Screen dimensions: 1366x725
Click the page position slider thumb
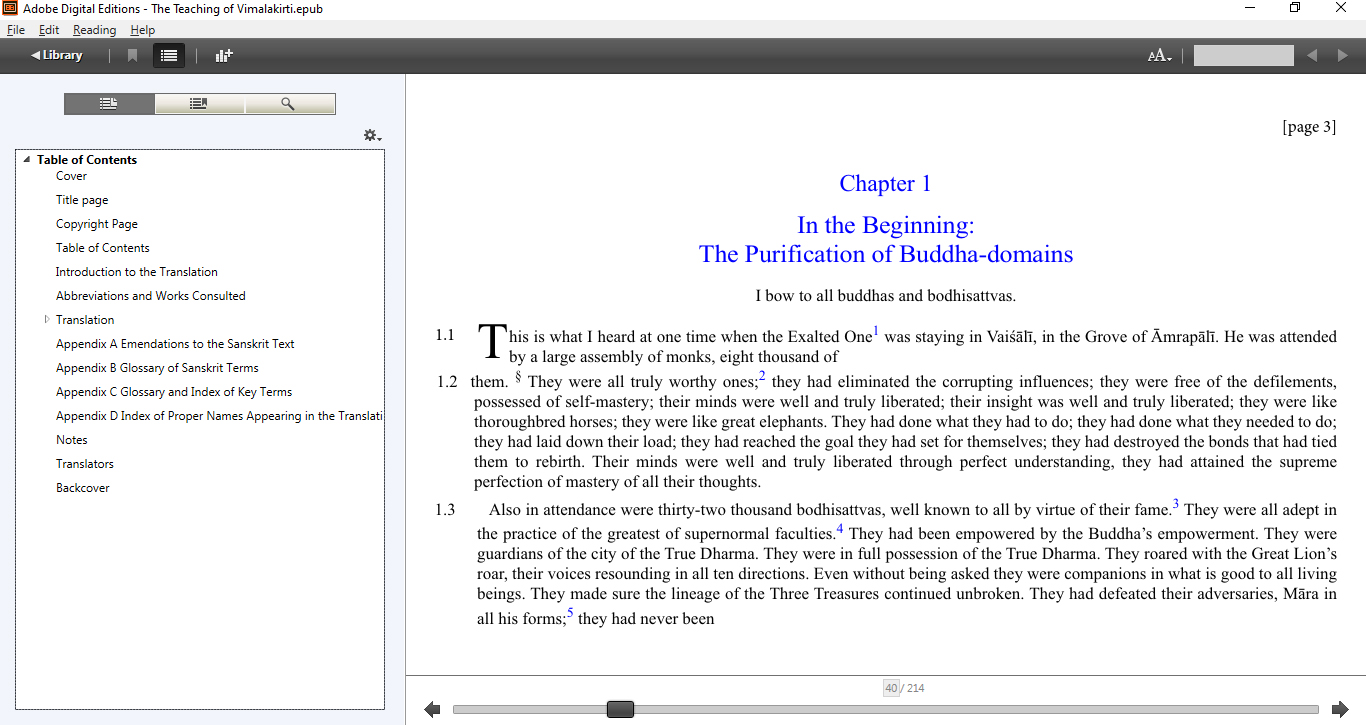[620, 709]
